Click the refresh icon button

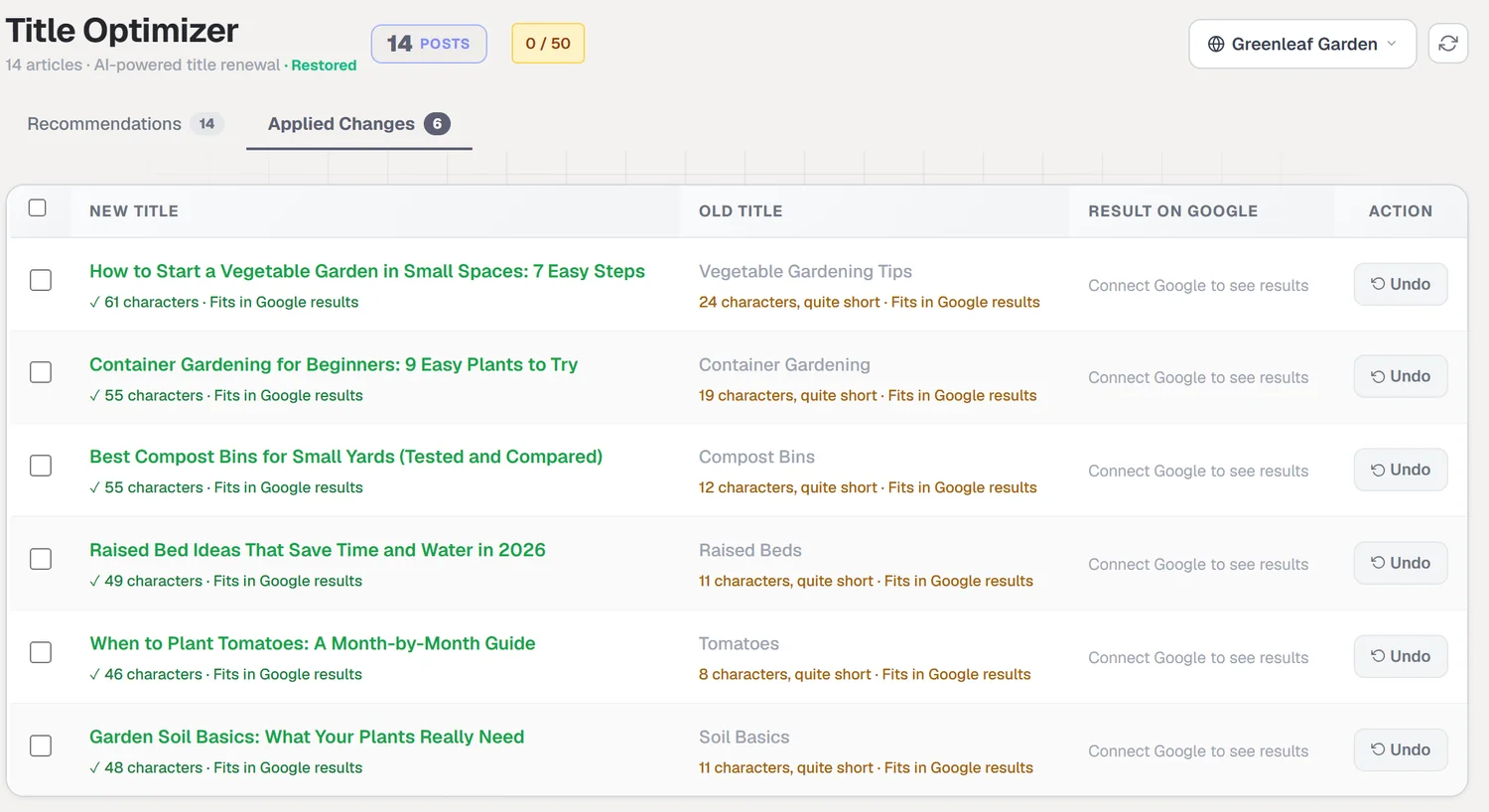coord(1447,44)
